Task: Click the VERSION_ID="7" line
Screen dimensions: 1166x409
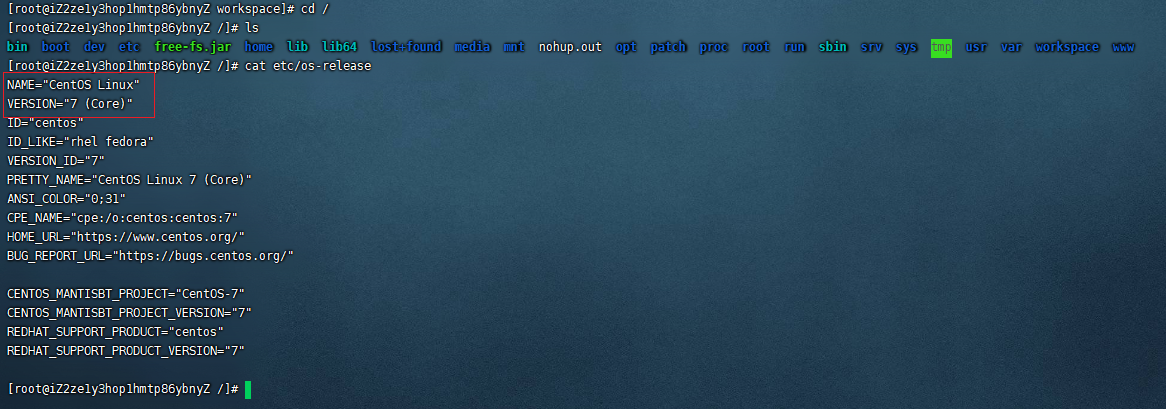Action: pos(56,161)
